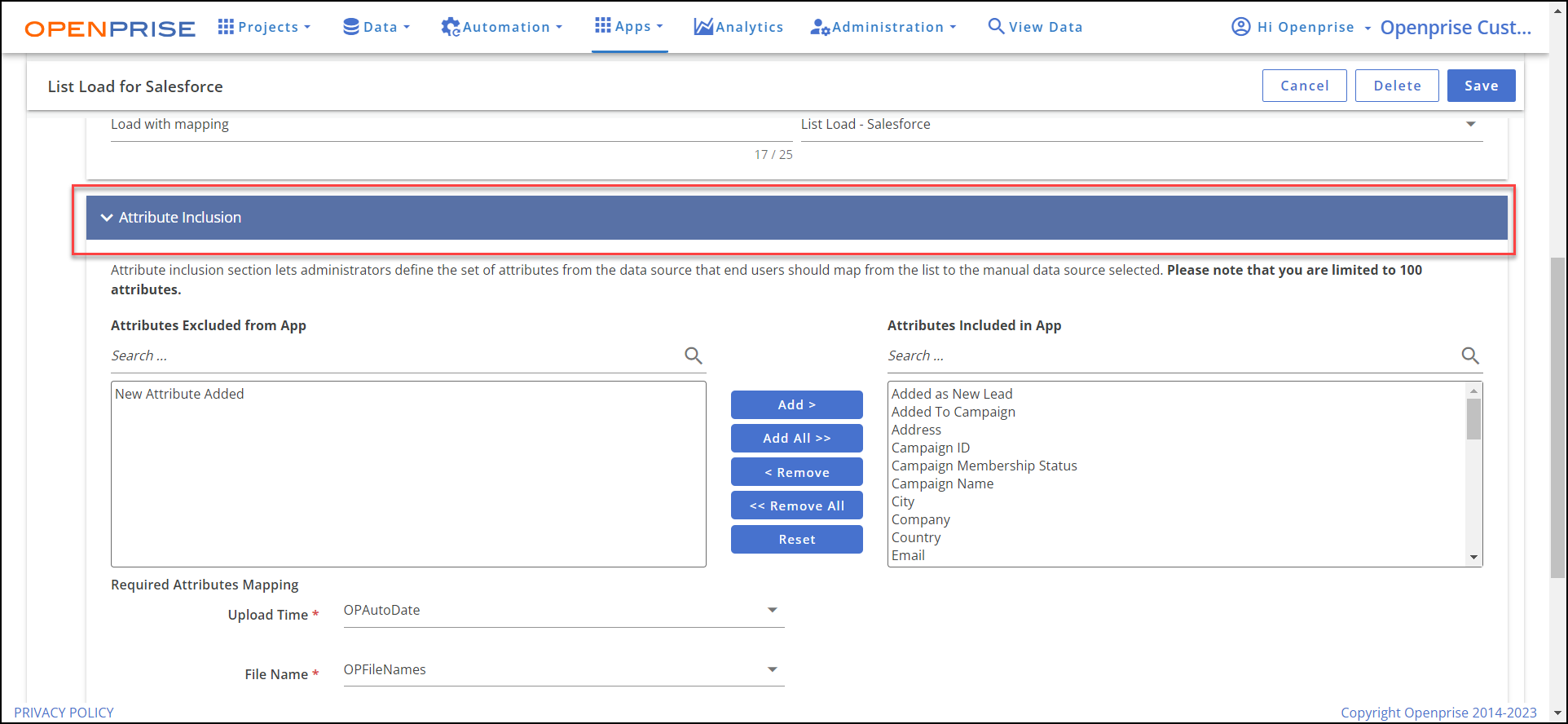Collapse the Attribute Inclusion section
Image resolution: width=1568 pixels, height=724 pixels.
797,218
